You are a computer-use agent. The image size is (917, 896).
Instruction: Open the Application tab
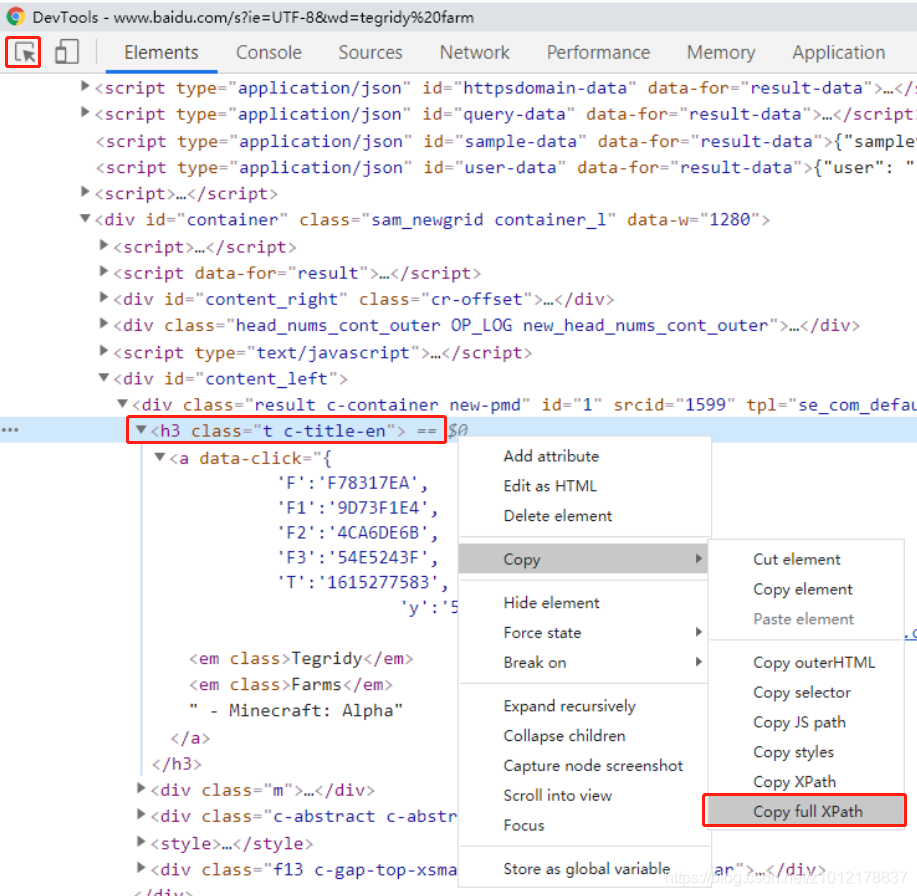[x=838, y=53]
